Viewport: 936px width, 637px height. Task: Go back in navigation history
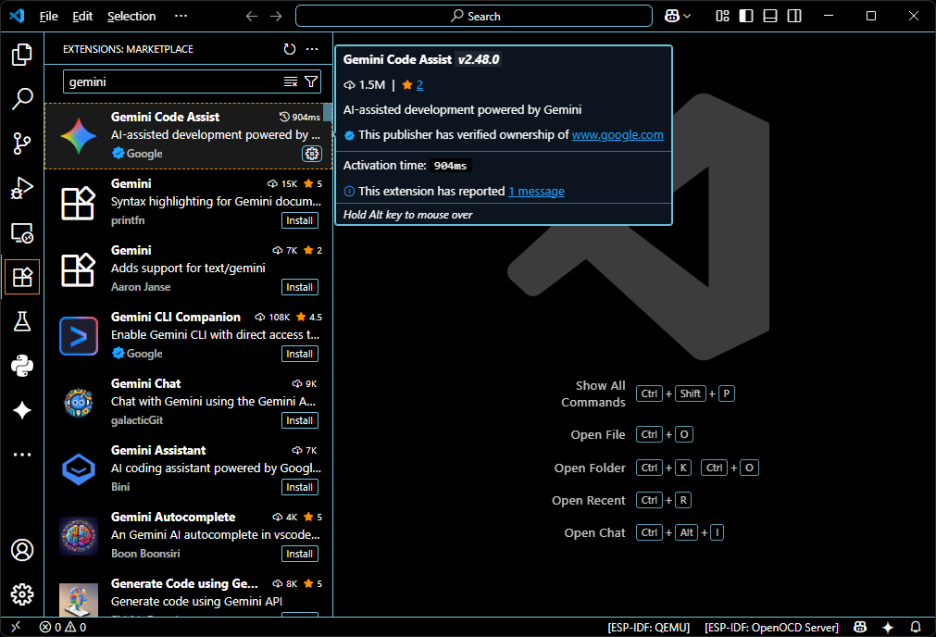pyautogui.click(x=251, y=16)
